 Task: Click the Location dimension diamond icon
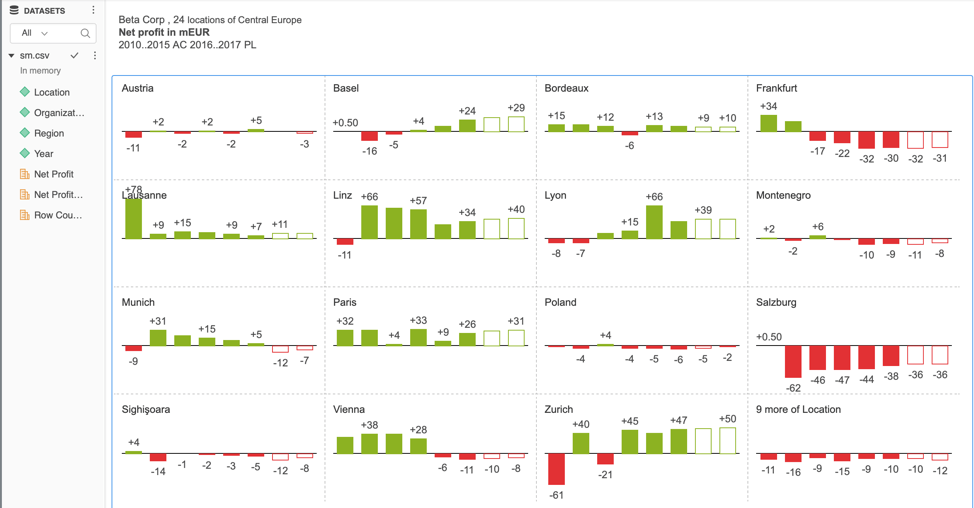pos(25,92)
